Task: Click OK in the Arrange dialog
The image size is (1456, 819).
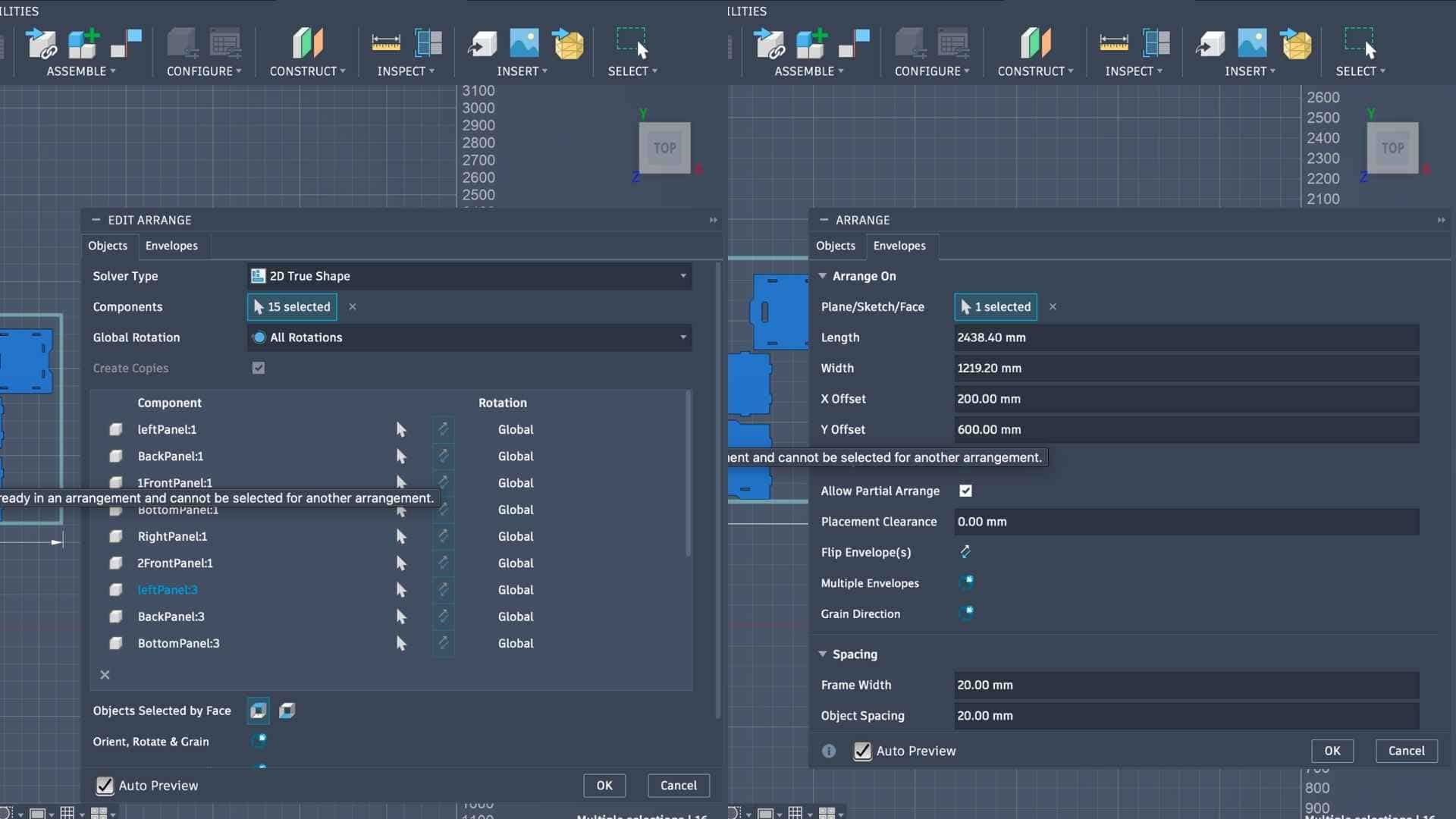Action: [1332, 751]
